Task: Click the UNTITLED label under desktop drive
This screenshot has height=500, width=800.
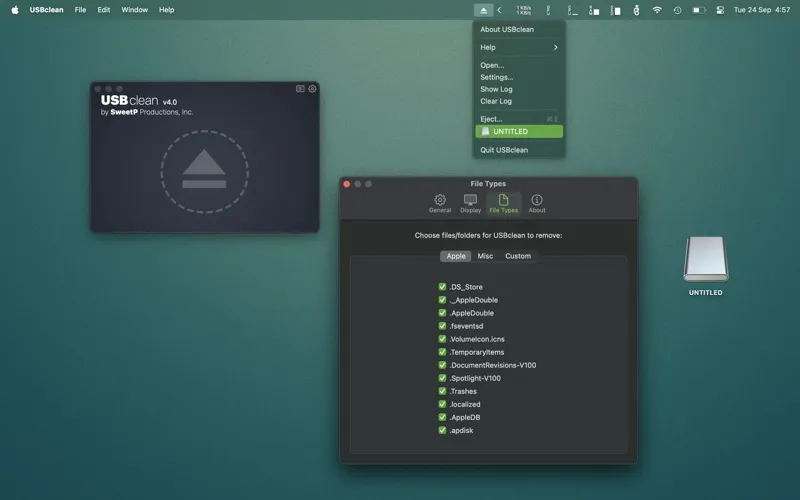Action: click(x=706, y=292)
